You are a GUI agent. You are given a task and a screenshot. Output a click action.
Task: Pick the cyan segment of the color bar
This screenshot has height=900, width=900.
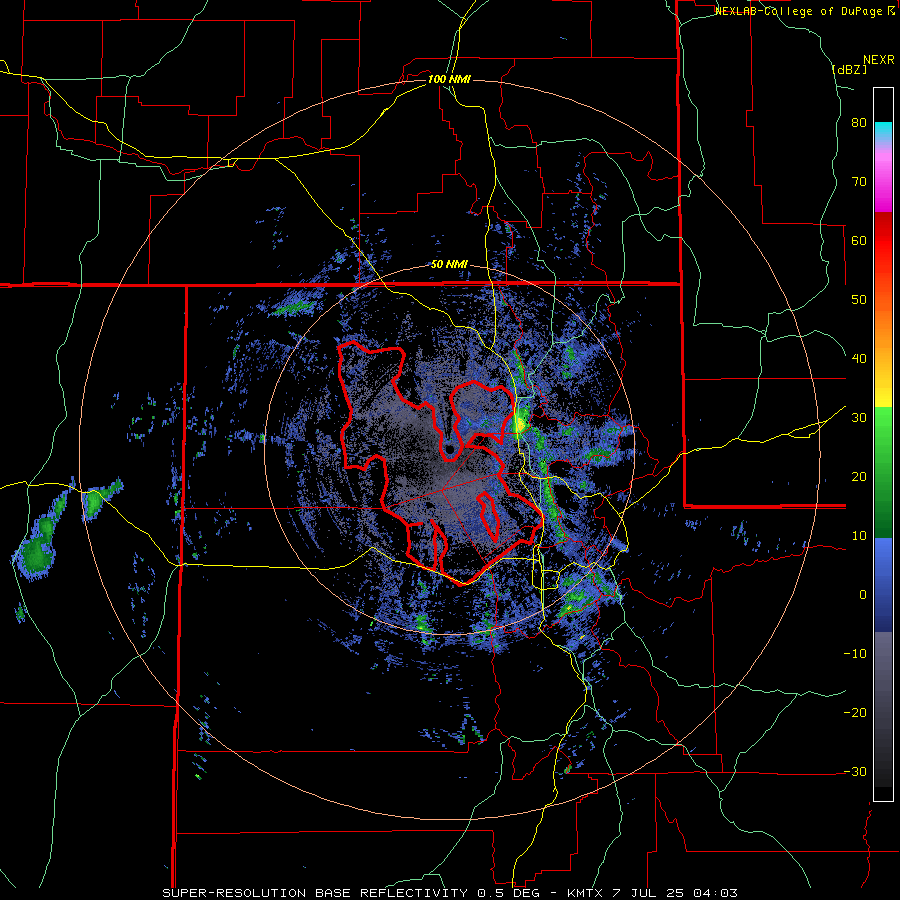tap(883, 130)
